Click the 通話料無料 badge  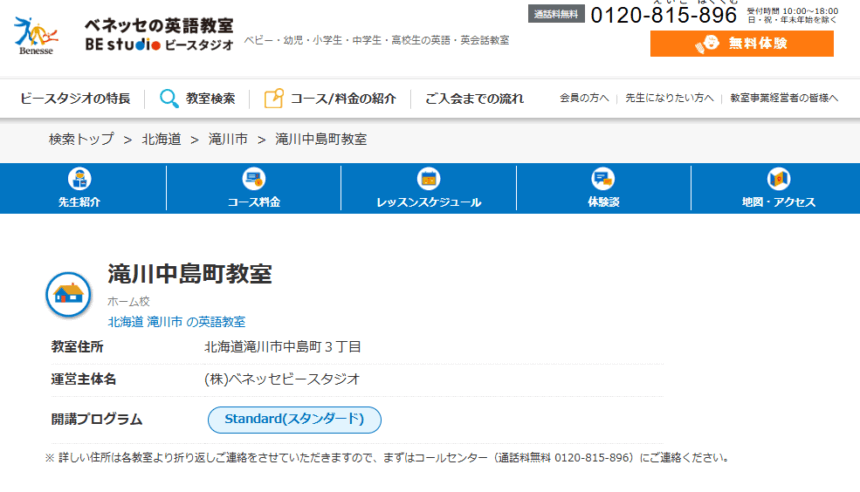pos(556,14)
